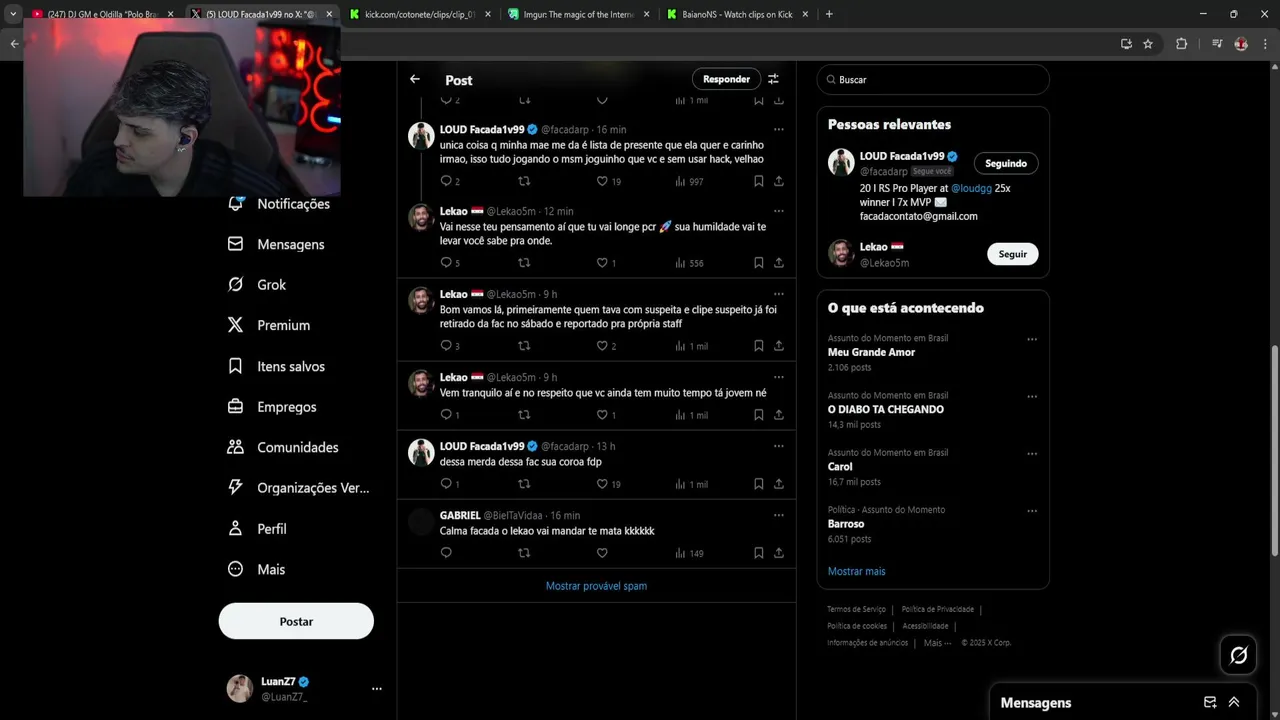The width and height of the screenshot is (1280, 720).
Task: Click the Buscar search field
Action: coord(933,80)
